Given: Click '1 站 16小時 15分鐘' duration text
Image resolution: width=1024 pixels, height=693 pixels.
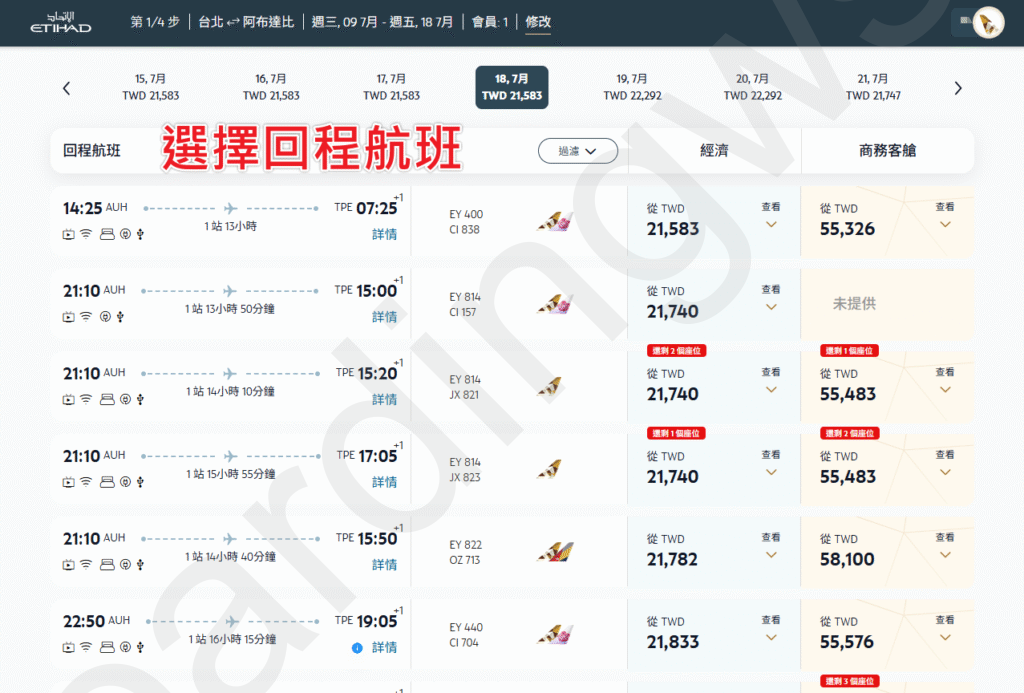Looking at the screenshot, I should (232, 639).
